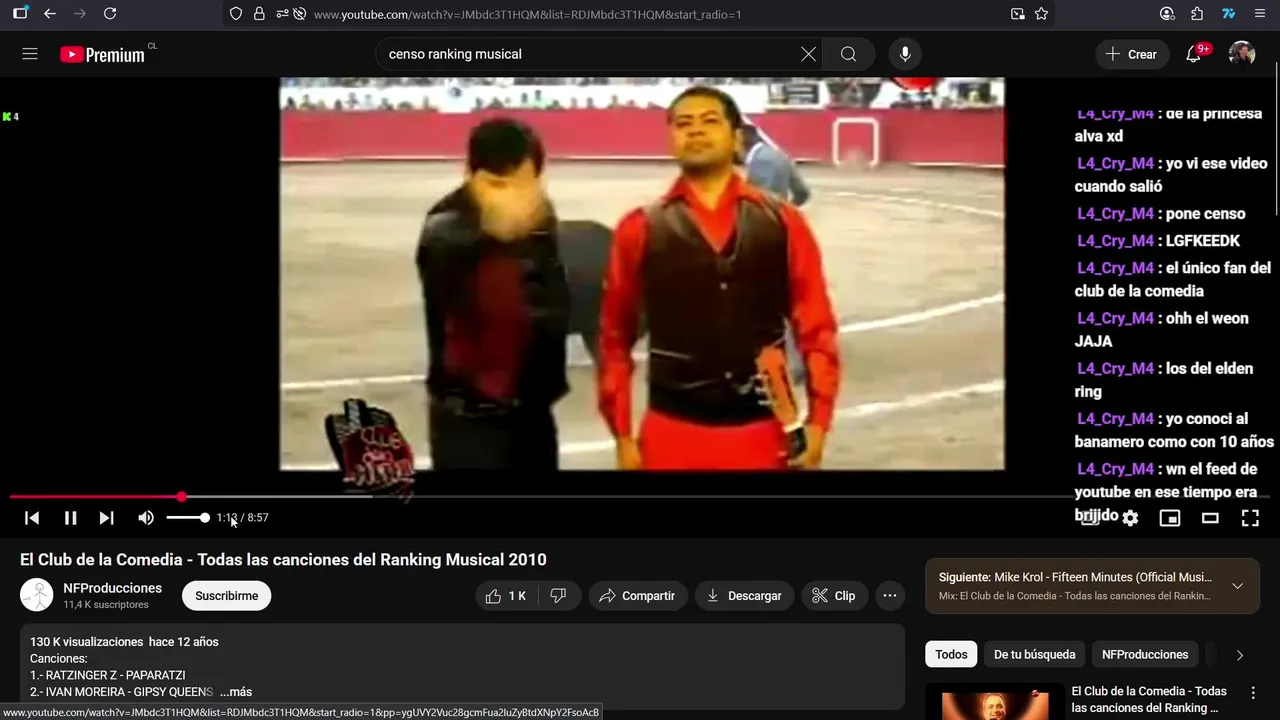Show more filter chips arrow

point(1239,655)
